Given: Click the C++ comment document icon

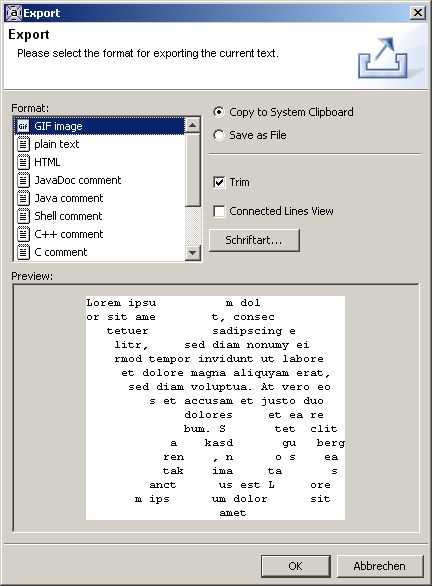Looking at the screenshot, I should (23, 234).
